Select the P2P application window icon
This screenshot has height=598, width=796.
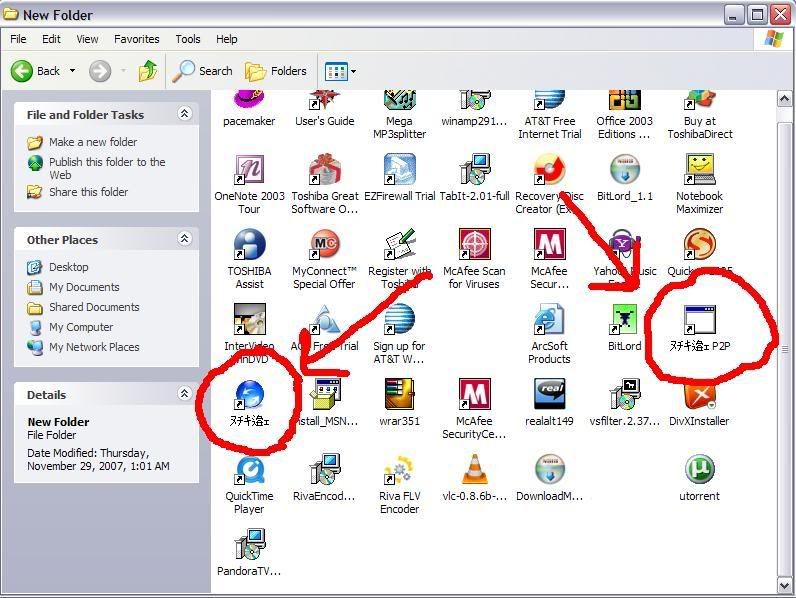pos(700,319)
